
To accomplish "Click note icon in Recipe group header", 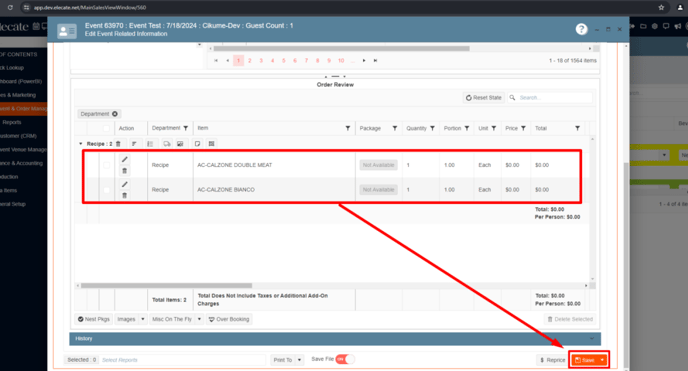I will tap(197, 144).
